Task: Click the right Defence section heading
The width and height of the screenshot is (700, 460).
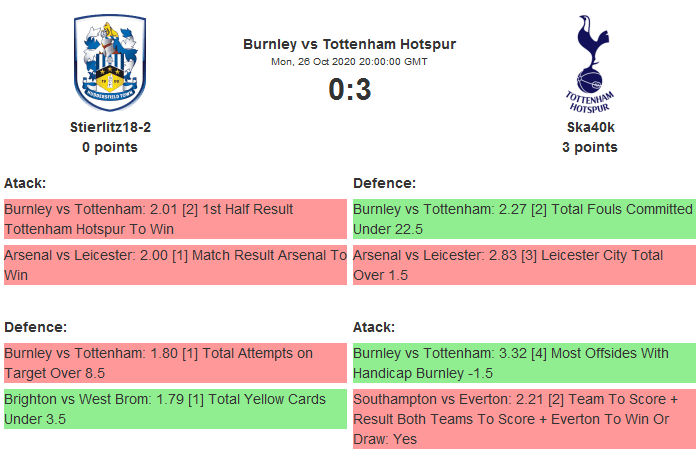Action: [x=385, y=183]
